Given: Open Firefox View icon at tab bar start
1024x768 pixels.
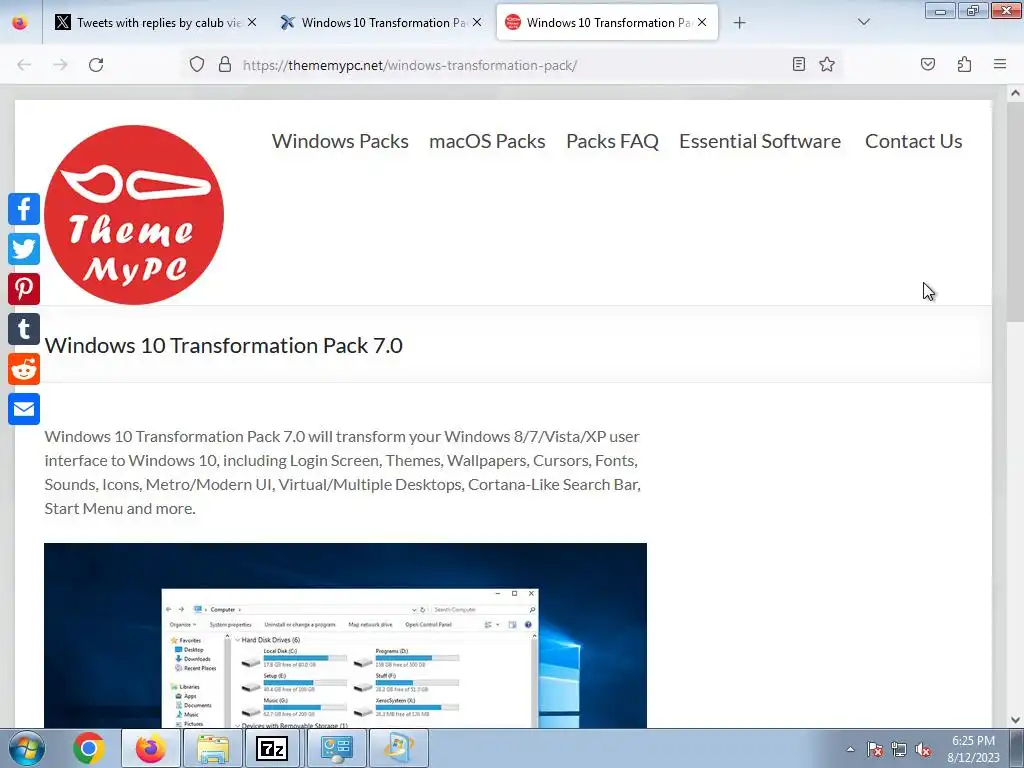Looking at the screenshot, I should pos(20,23).
